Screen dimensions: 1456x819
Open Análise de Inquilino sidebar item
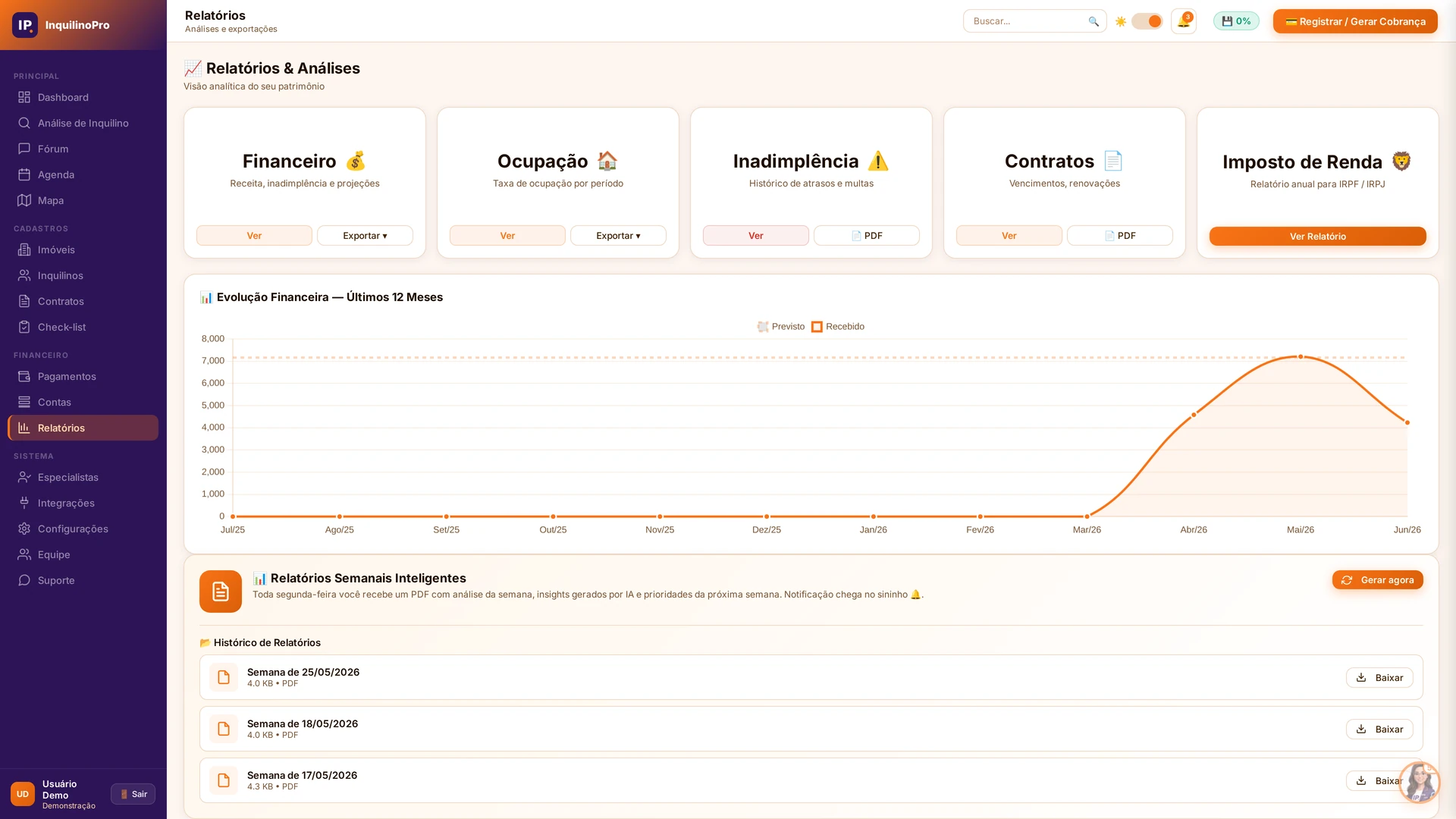tap(83, 123)
